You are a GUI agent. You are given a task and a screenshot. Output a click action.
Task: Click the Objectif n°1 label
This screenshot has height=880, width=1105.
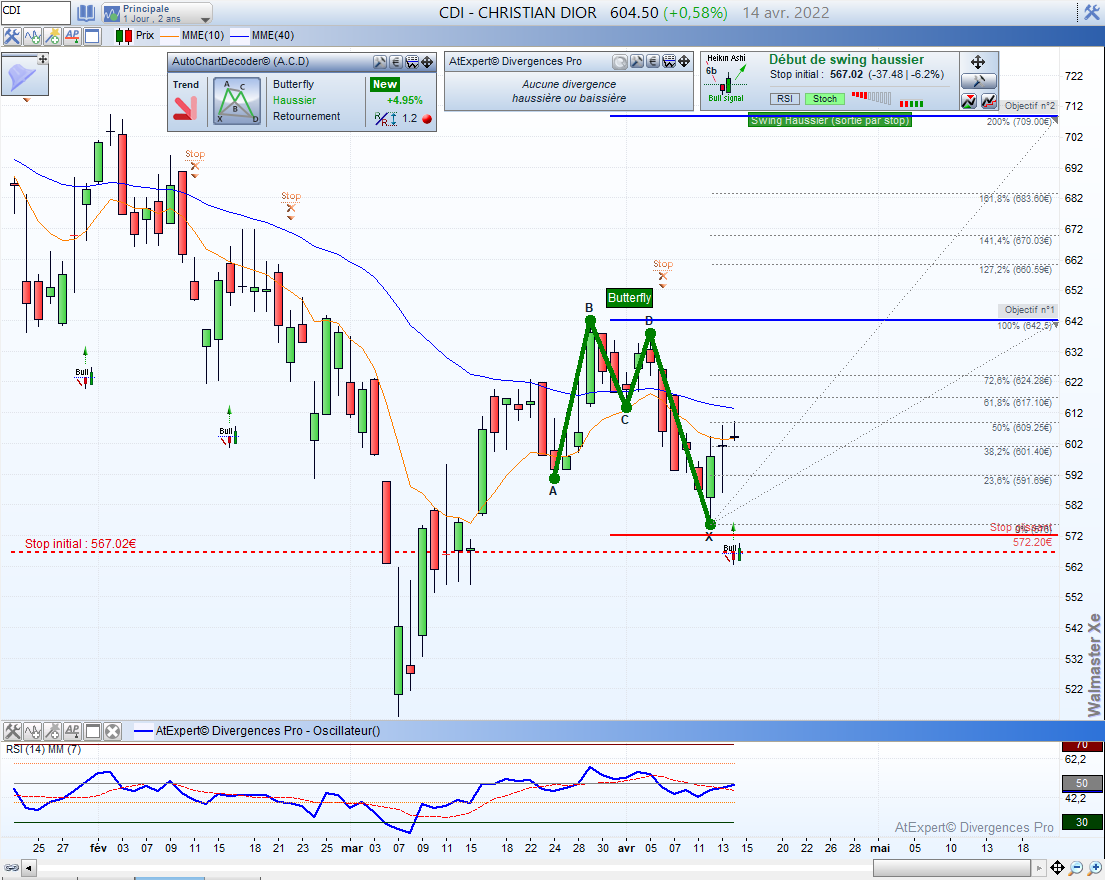pyautogui.click(x=1029, y=310)
